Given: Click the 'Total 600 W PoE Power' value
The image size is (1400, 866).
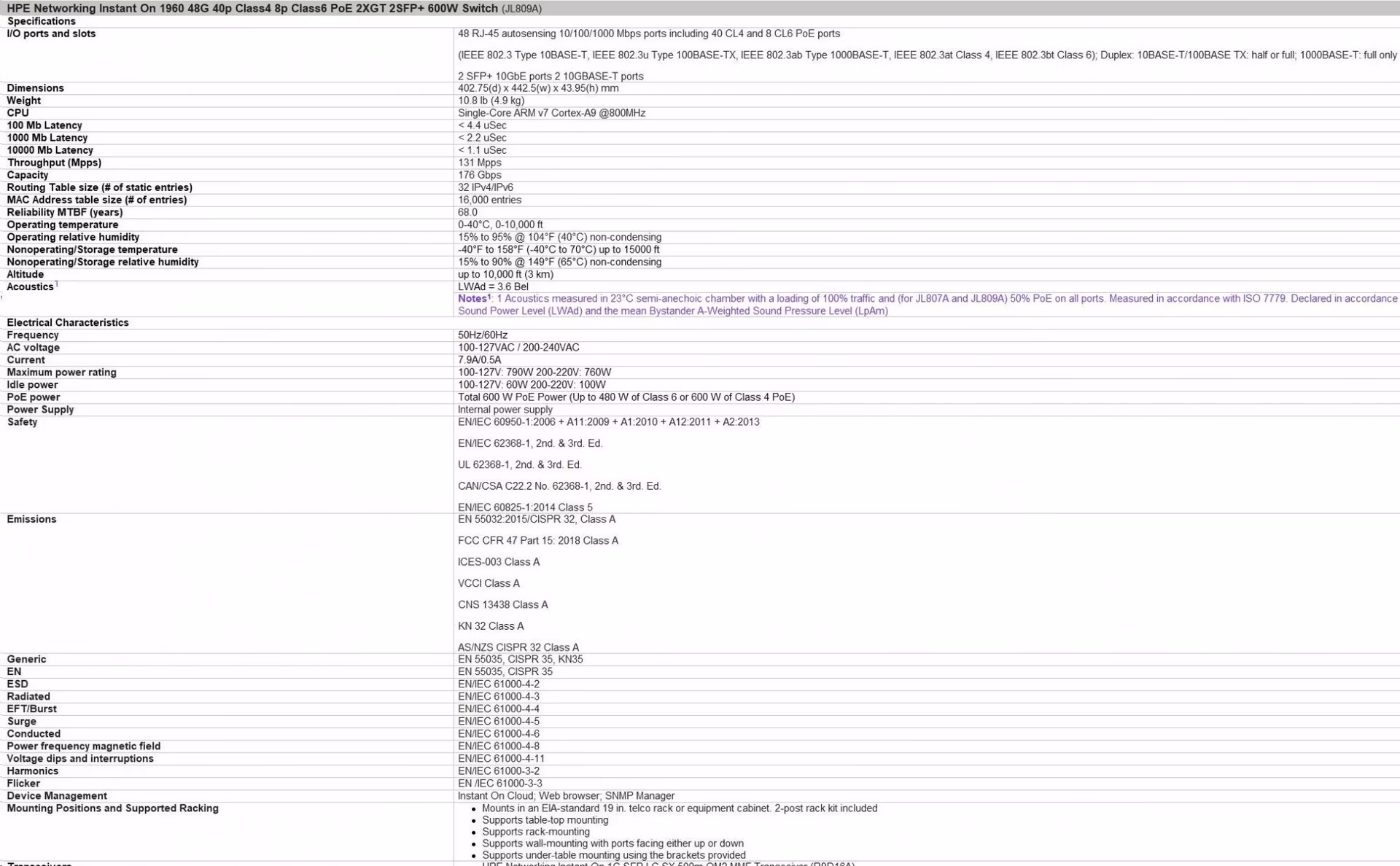Looking at the screenshot, I should click(x=626, y=397).
